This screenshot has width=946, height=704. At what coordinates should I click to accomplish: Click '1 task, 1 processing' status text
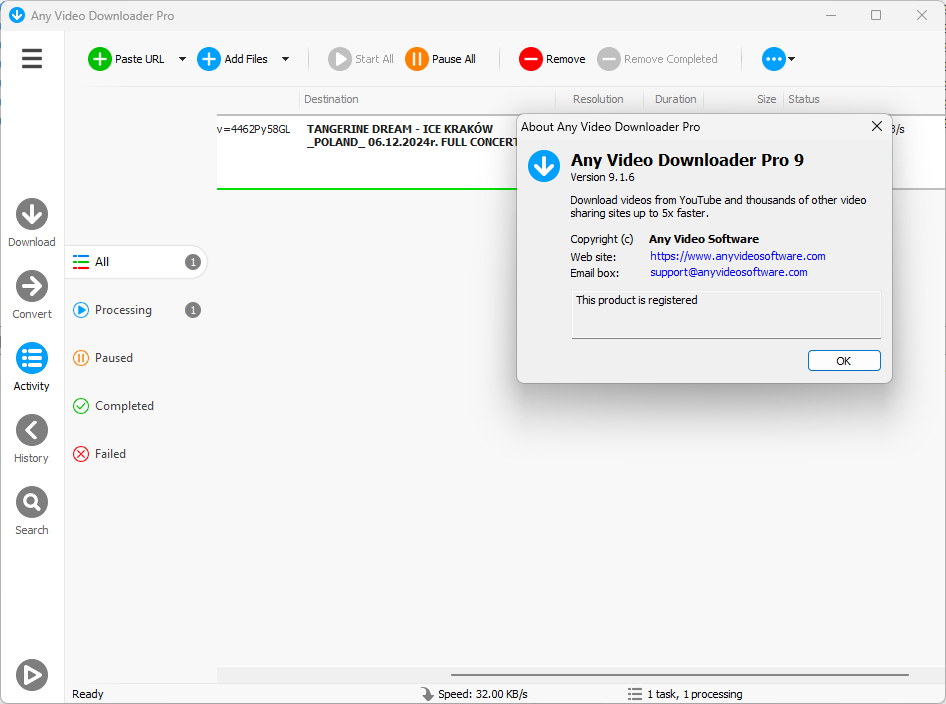[694, 694]
